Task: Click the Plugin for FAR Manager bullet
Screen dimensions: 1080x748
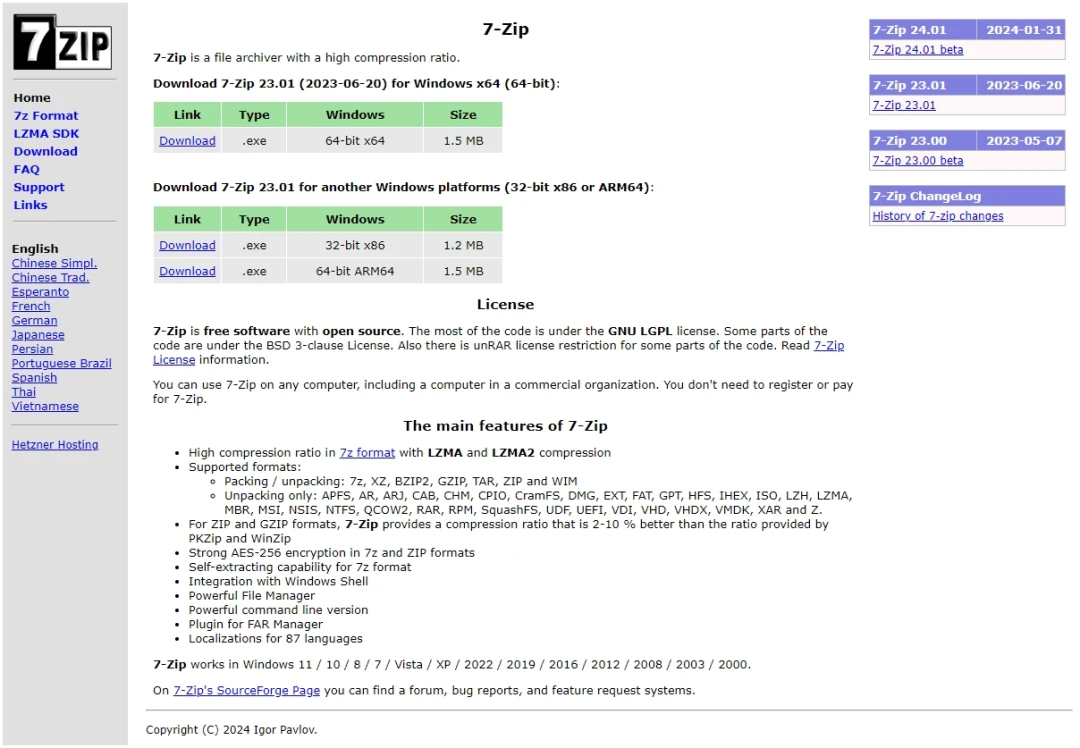Action: 256,625
